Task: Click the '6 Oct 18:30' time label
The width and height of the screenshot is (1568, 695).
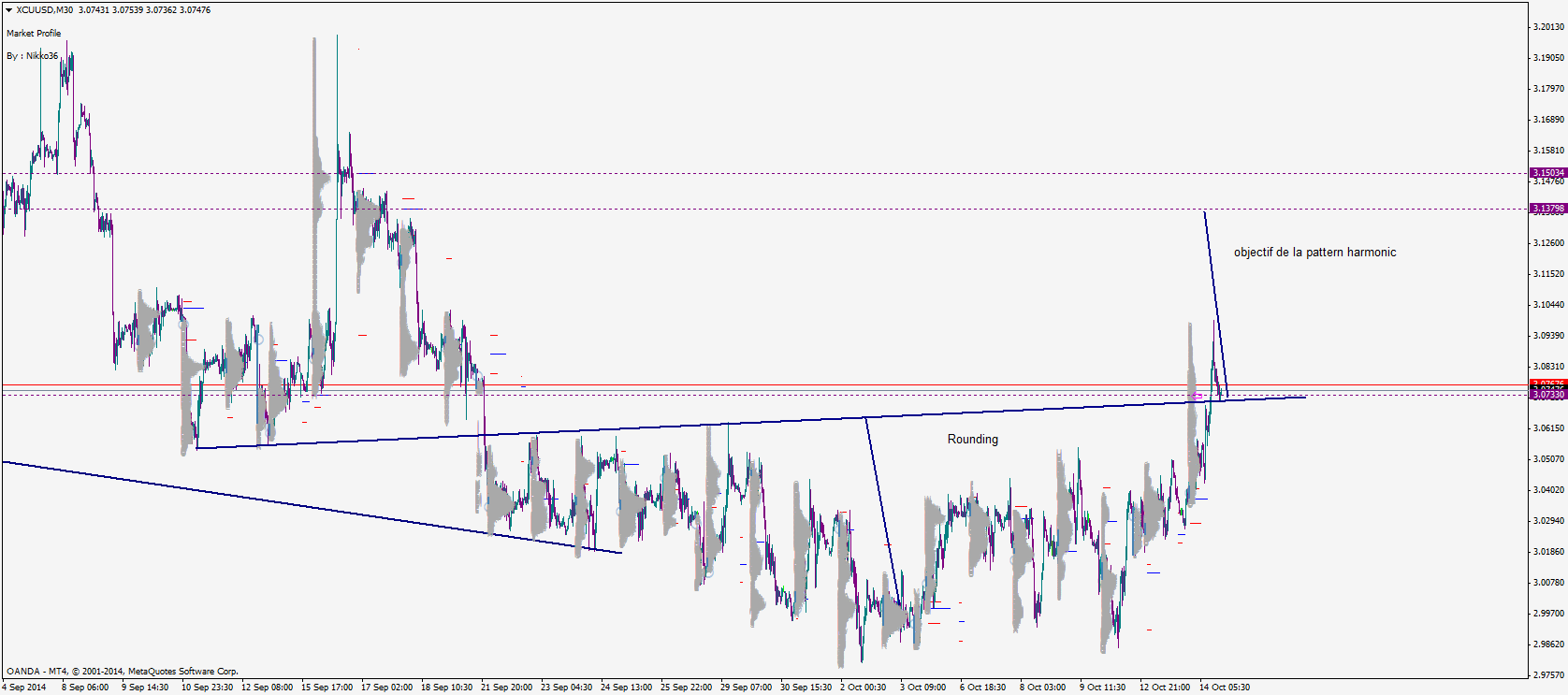Action: [x=982, y=688]
